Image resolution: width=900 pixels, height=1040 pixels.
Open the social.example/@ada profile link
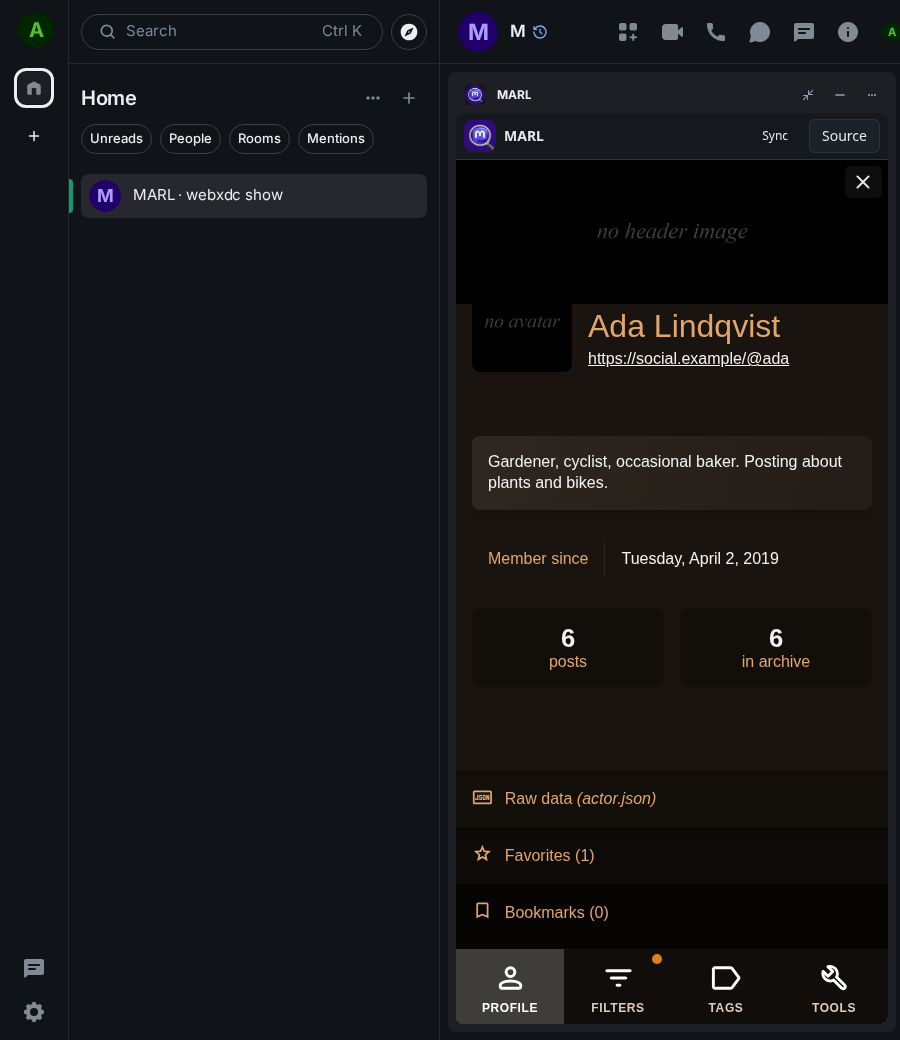(688, 358)
